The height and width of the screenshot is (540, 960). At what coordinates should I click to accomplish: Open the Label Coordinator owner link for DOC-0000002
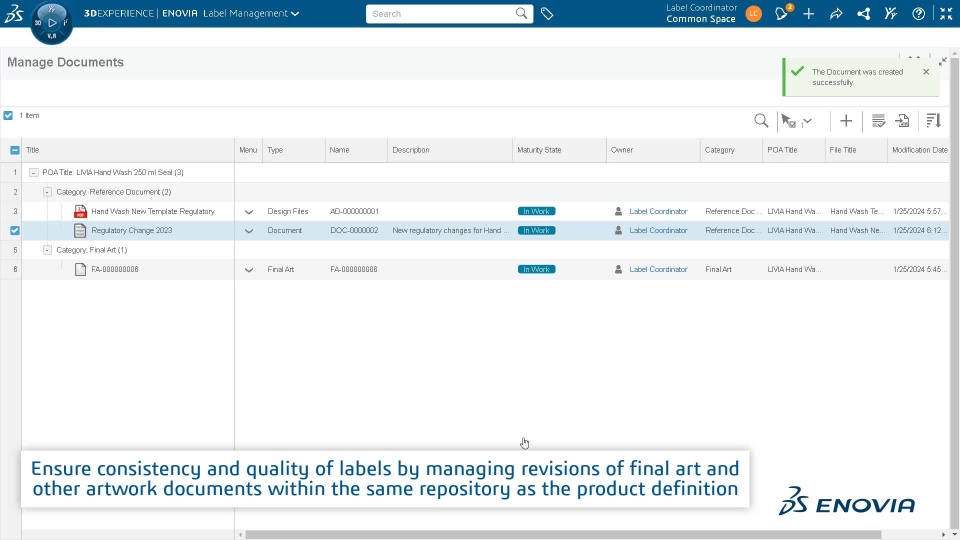tap(658, 230)
